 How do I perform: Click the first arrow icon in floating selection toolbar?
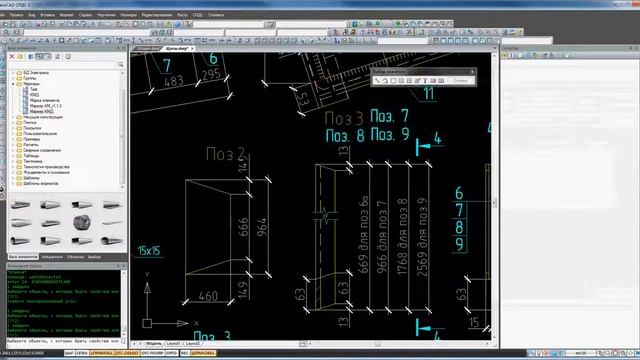point(377,81)
